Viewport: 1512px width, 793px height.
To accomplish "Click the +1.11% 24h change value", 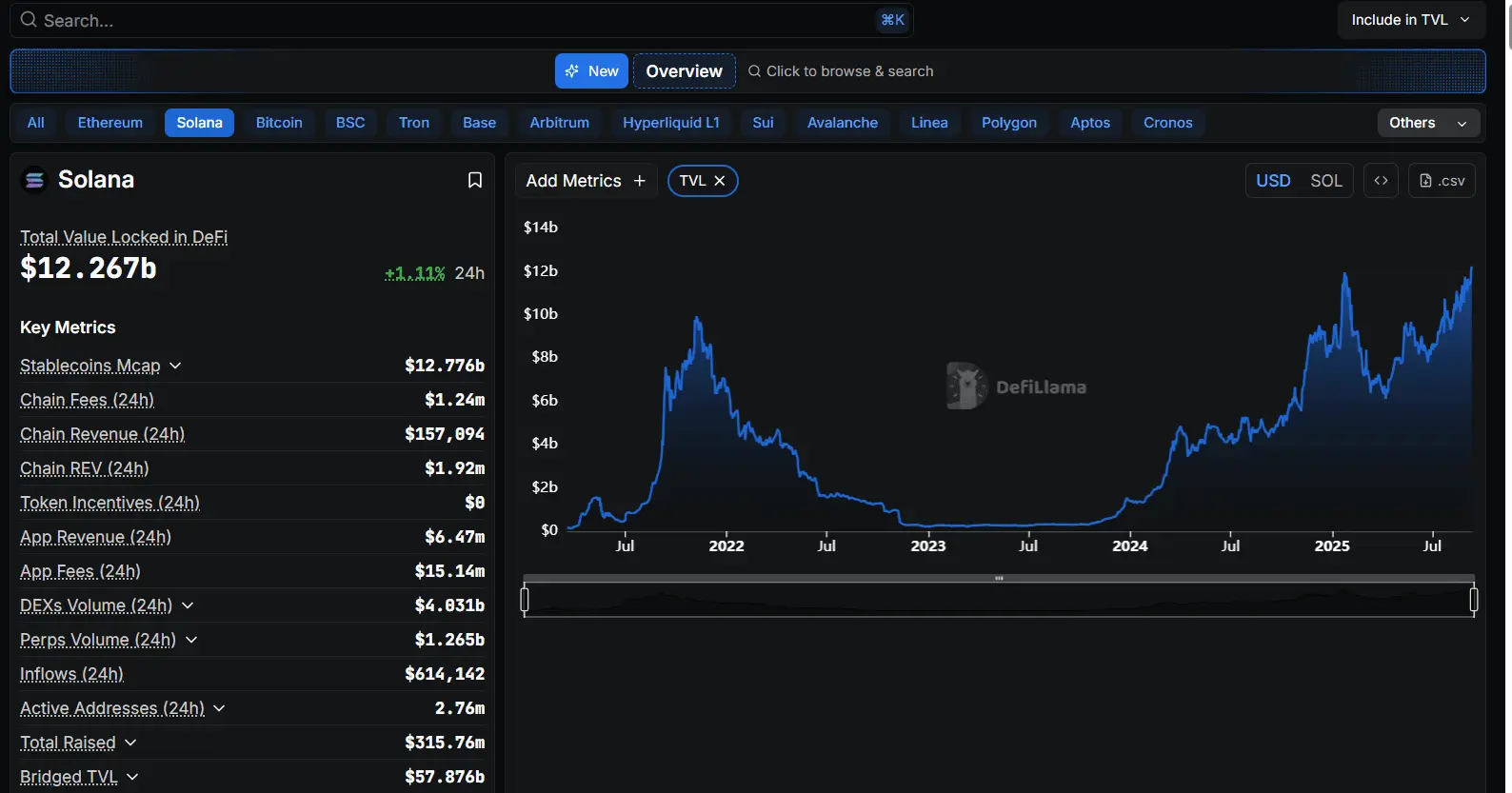I will pos(415,273).
